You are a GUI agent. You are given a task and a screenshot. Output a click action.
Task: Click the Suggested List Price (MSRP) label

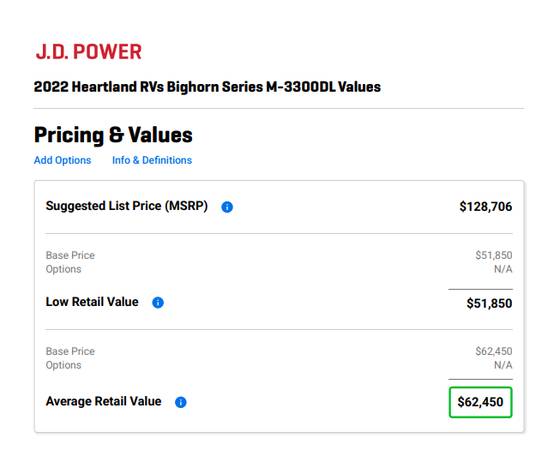click(x=127, y=206)
